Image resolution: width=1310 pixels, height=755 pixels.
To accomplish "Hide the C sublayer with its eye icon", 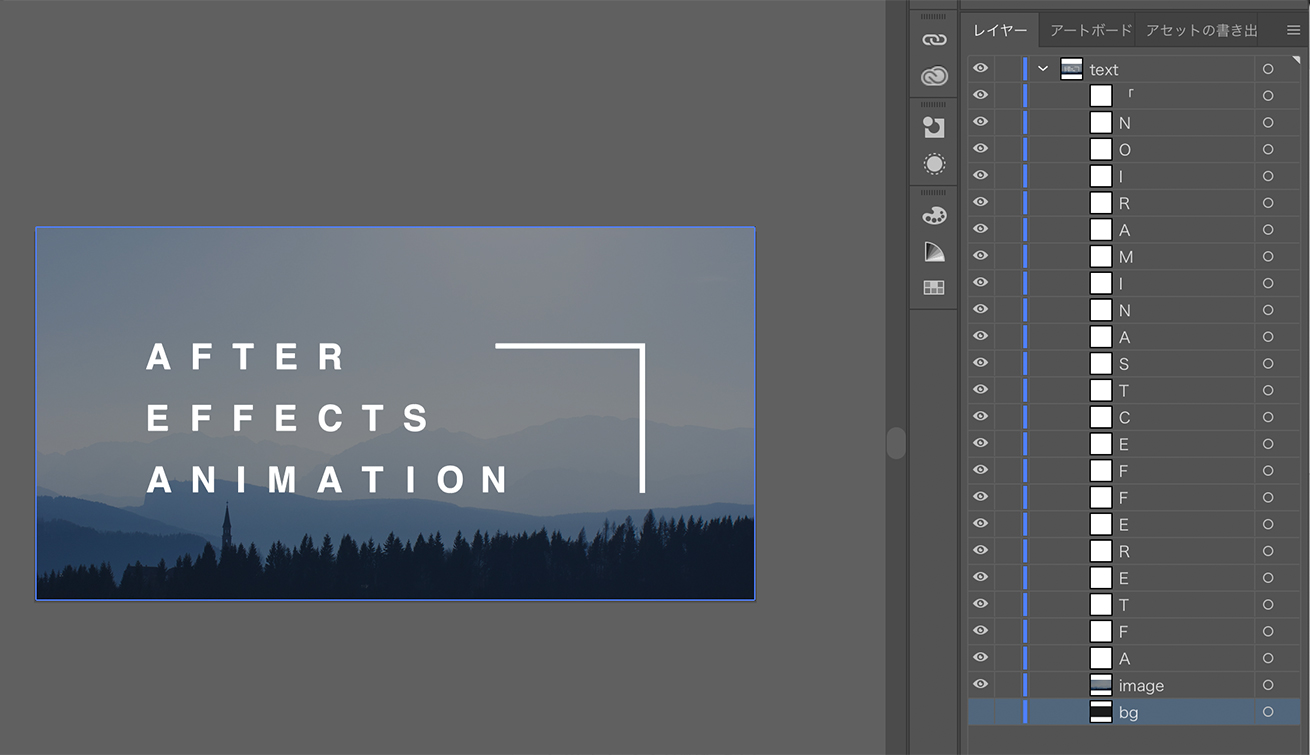I will (981, 416).
